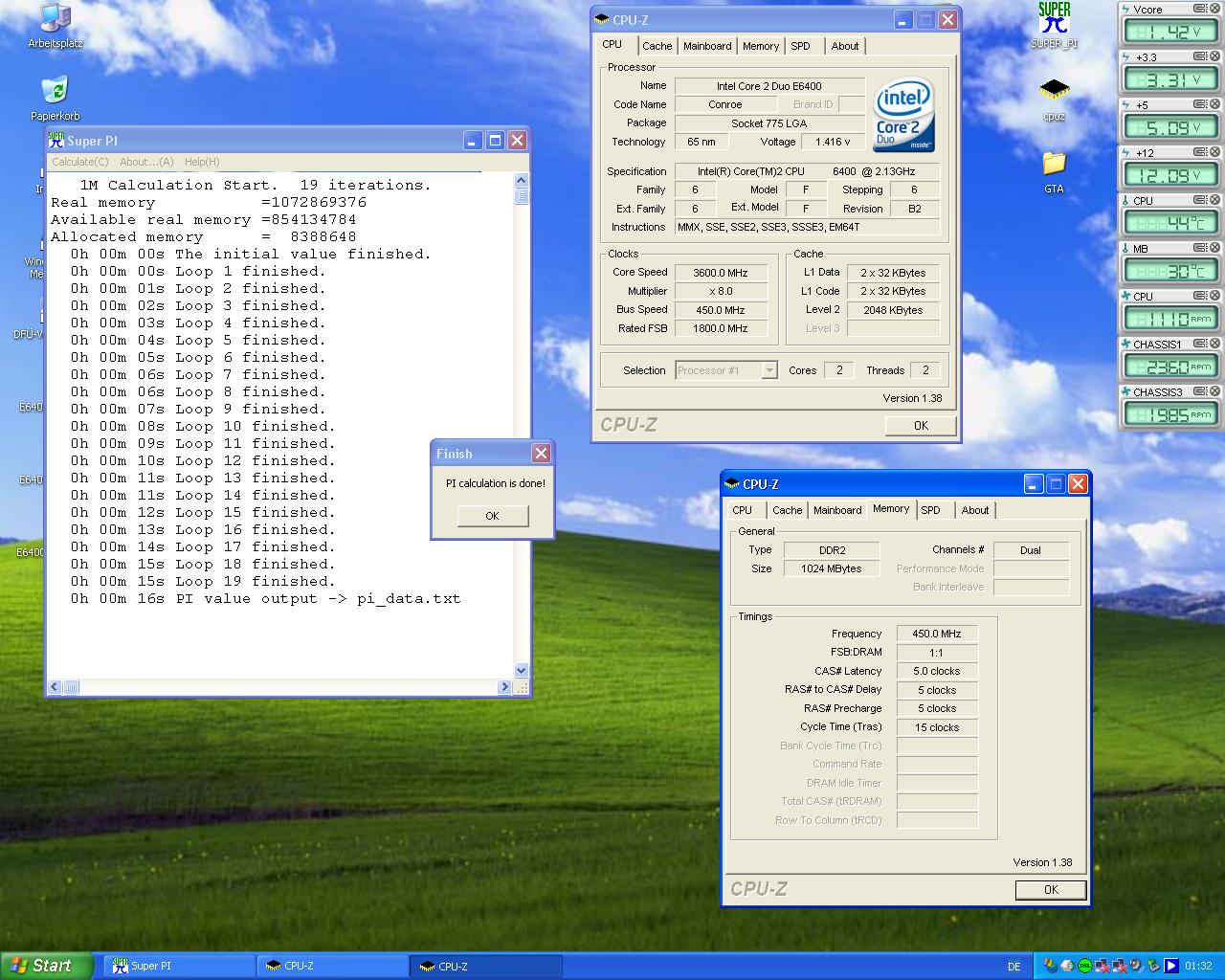
Task: Switch to the Mainboard tab in top CPU-Z
Action: click(x=707, y=46)
